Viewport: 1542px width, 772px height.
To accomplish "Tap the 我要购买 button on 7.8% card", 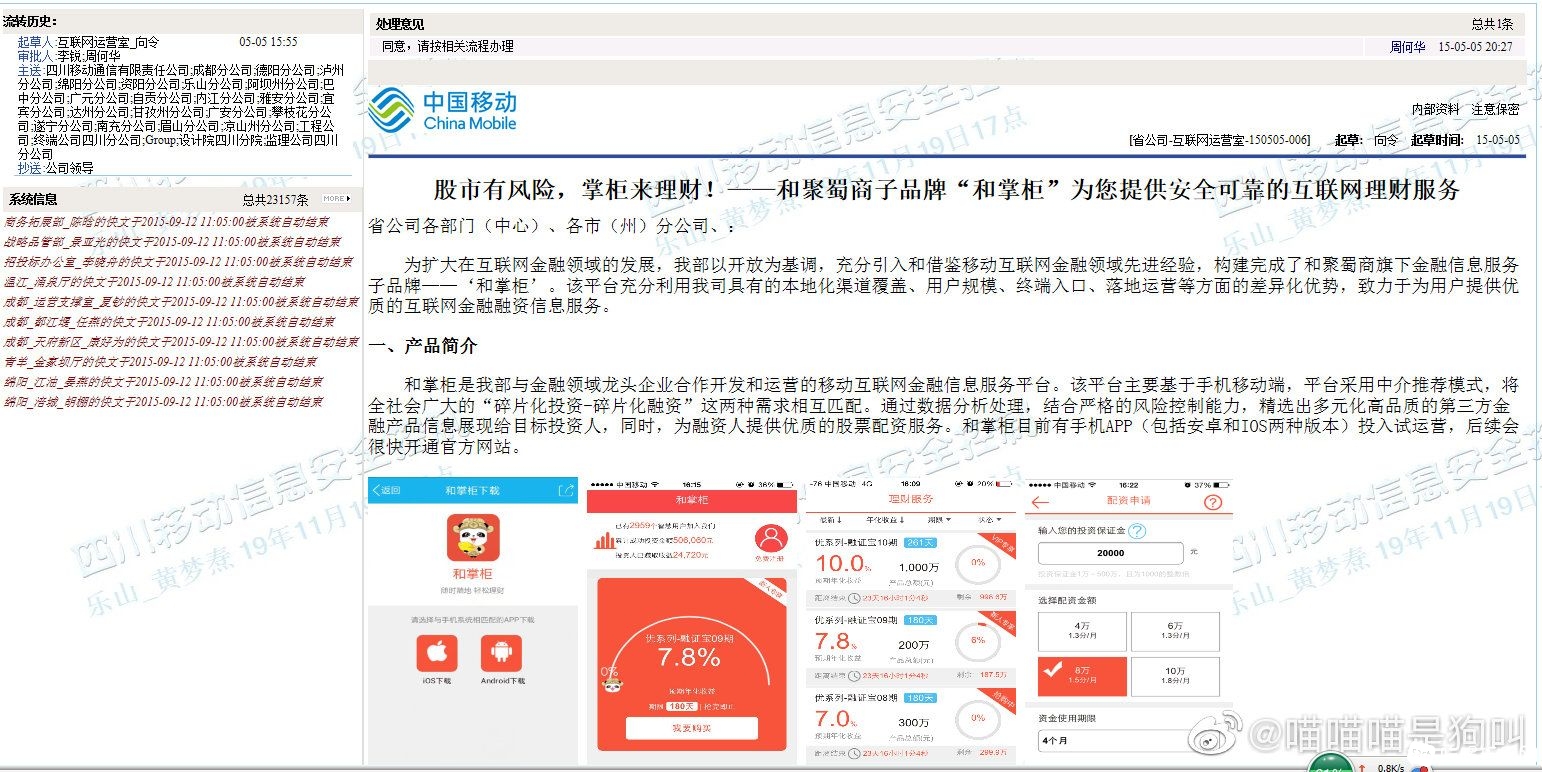I will 692,728.
